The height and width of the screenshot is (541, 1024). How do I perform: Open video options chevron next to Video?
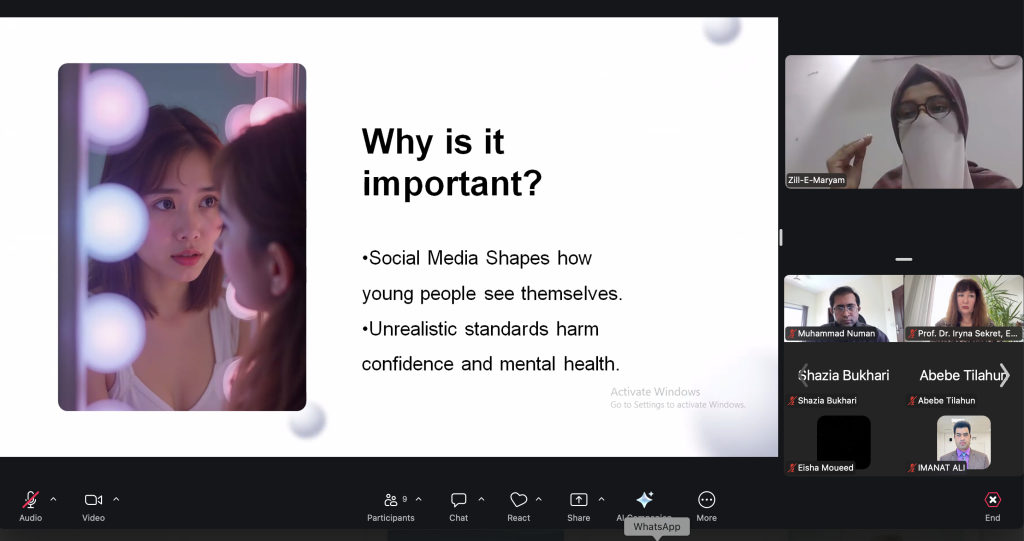(116, 499)
